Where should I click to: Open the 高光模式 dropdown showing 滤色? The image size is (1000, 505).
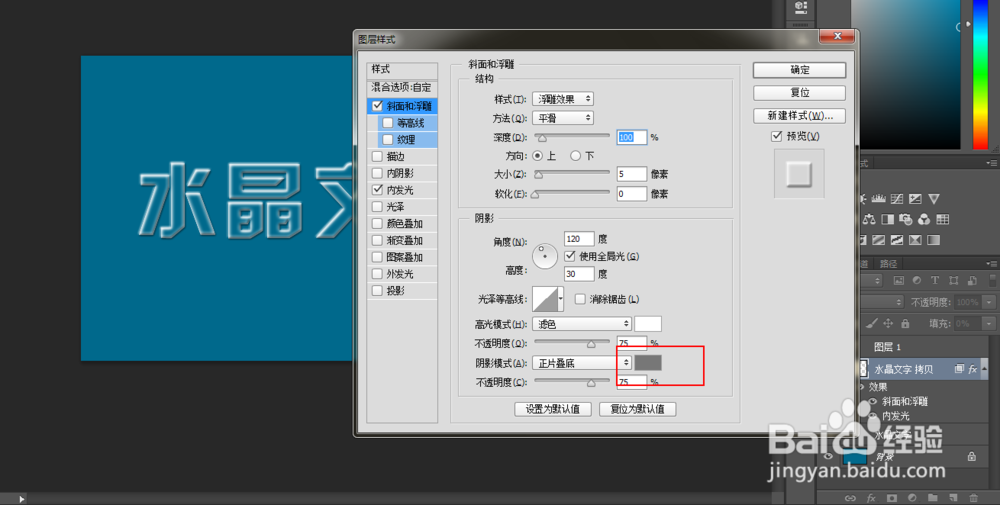point(582,324)
